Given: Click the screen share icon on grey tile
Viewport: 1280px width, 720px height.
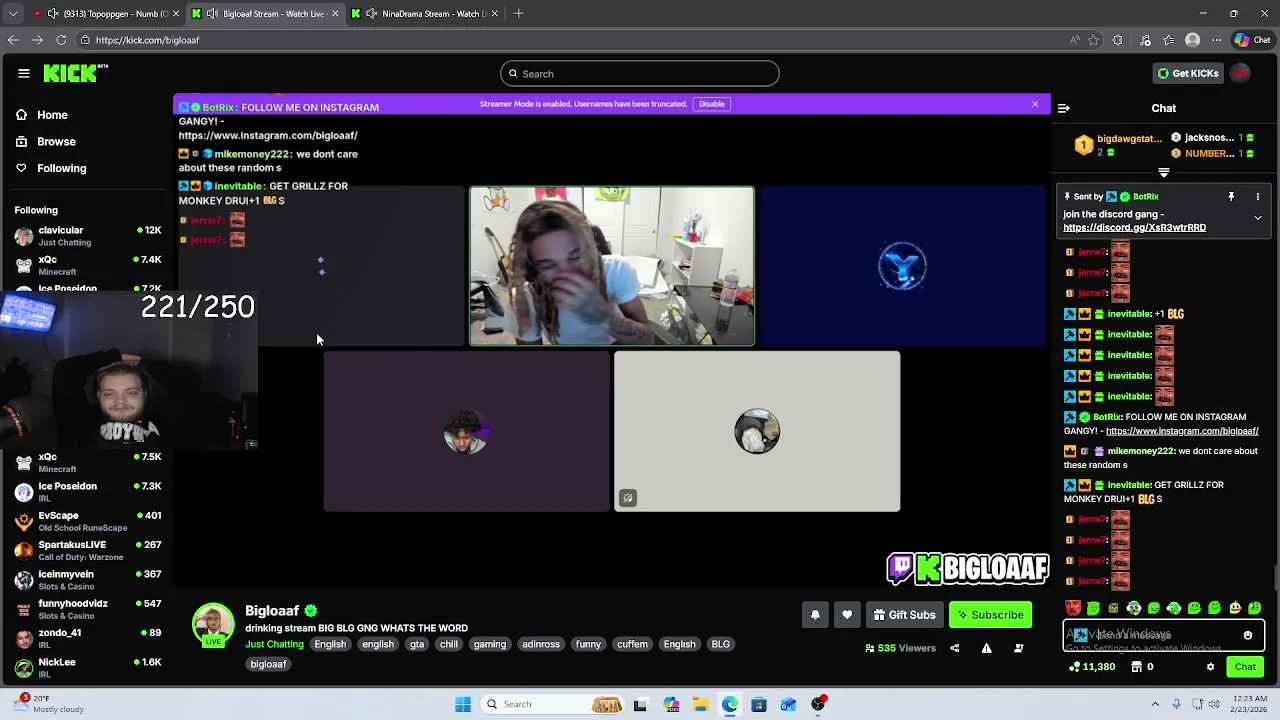Looking at the screenshot, I should pos(627,498).
